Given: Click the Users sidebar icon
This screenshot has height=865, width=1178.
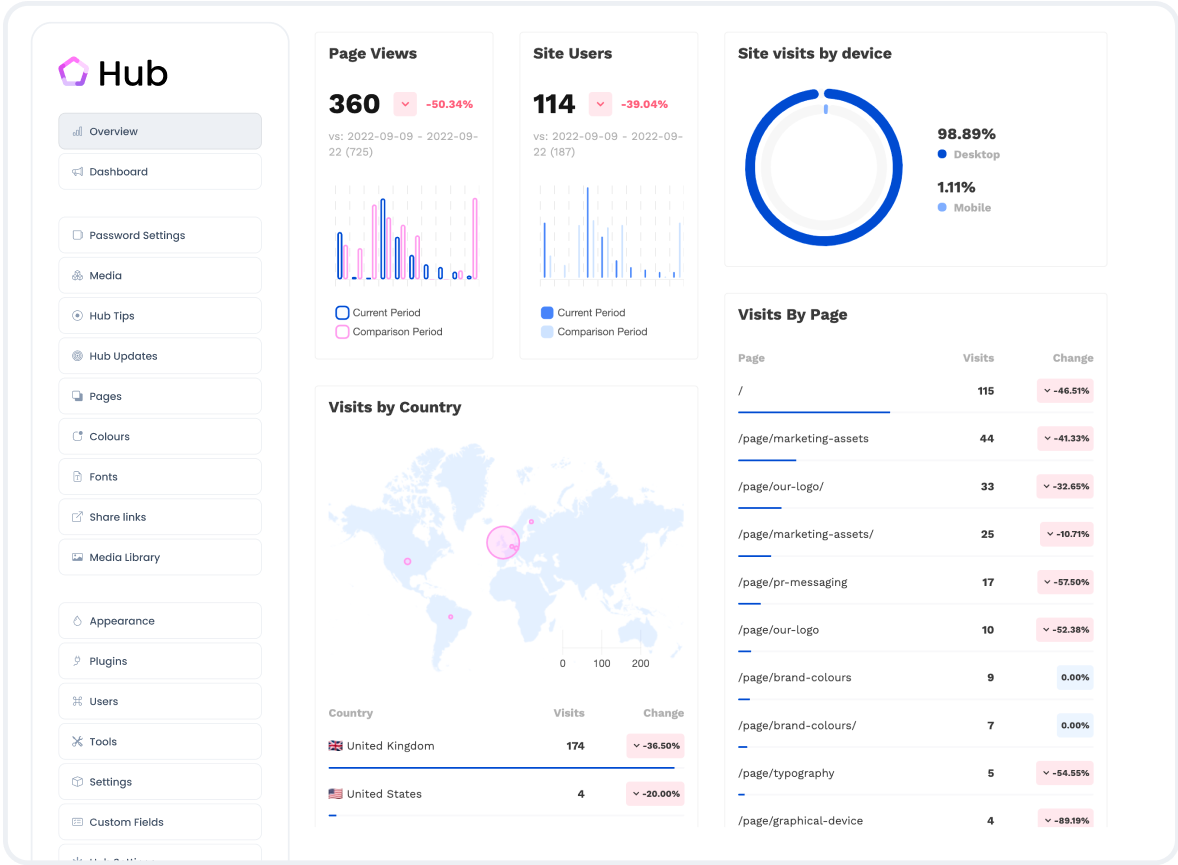Looking at the screenshot, I should [77, 701].
